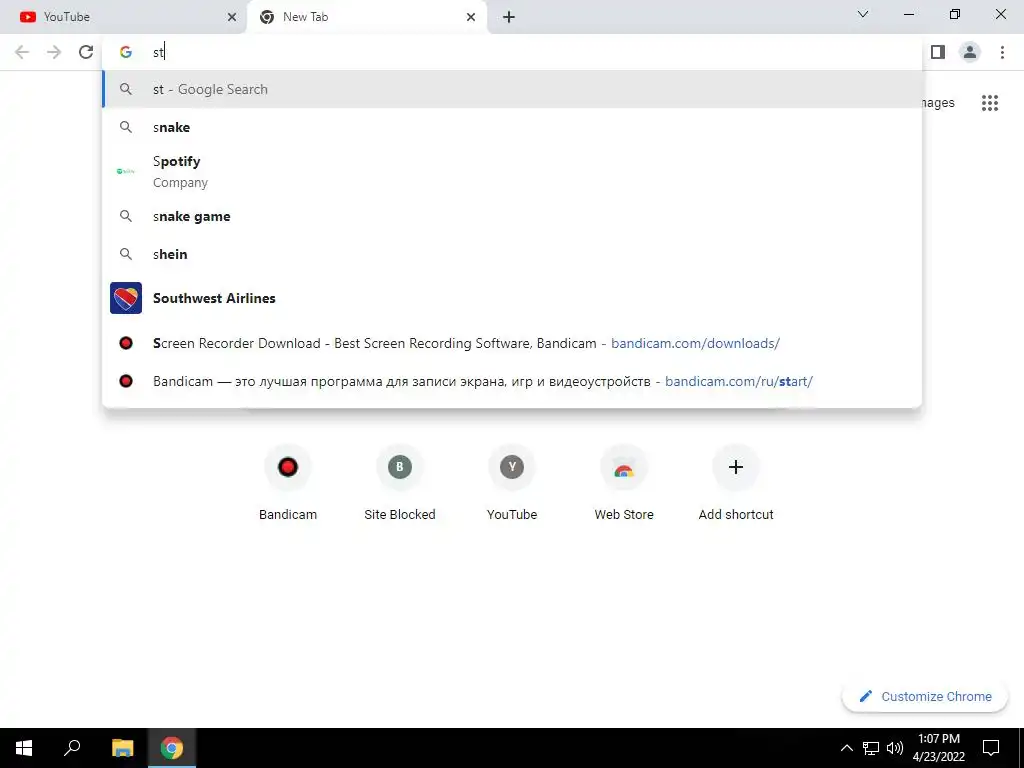Open the Windows notification center
1024x768 pixels.
[991, 748]
